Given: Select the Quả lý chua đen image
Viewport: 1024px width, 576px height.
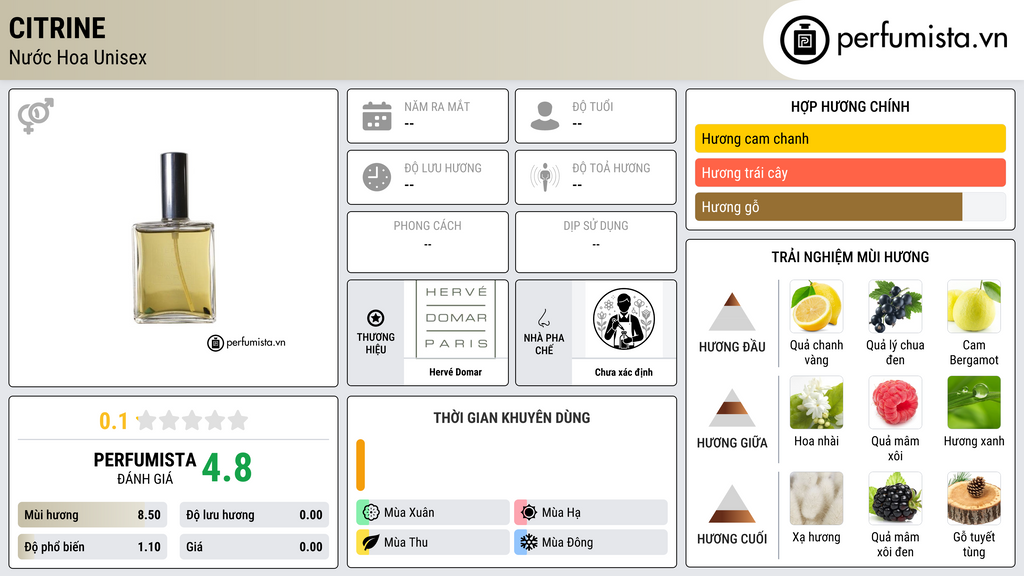Looking at the screenshot, I should click(x=895, y=306).
